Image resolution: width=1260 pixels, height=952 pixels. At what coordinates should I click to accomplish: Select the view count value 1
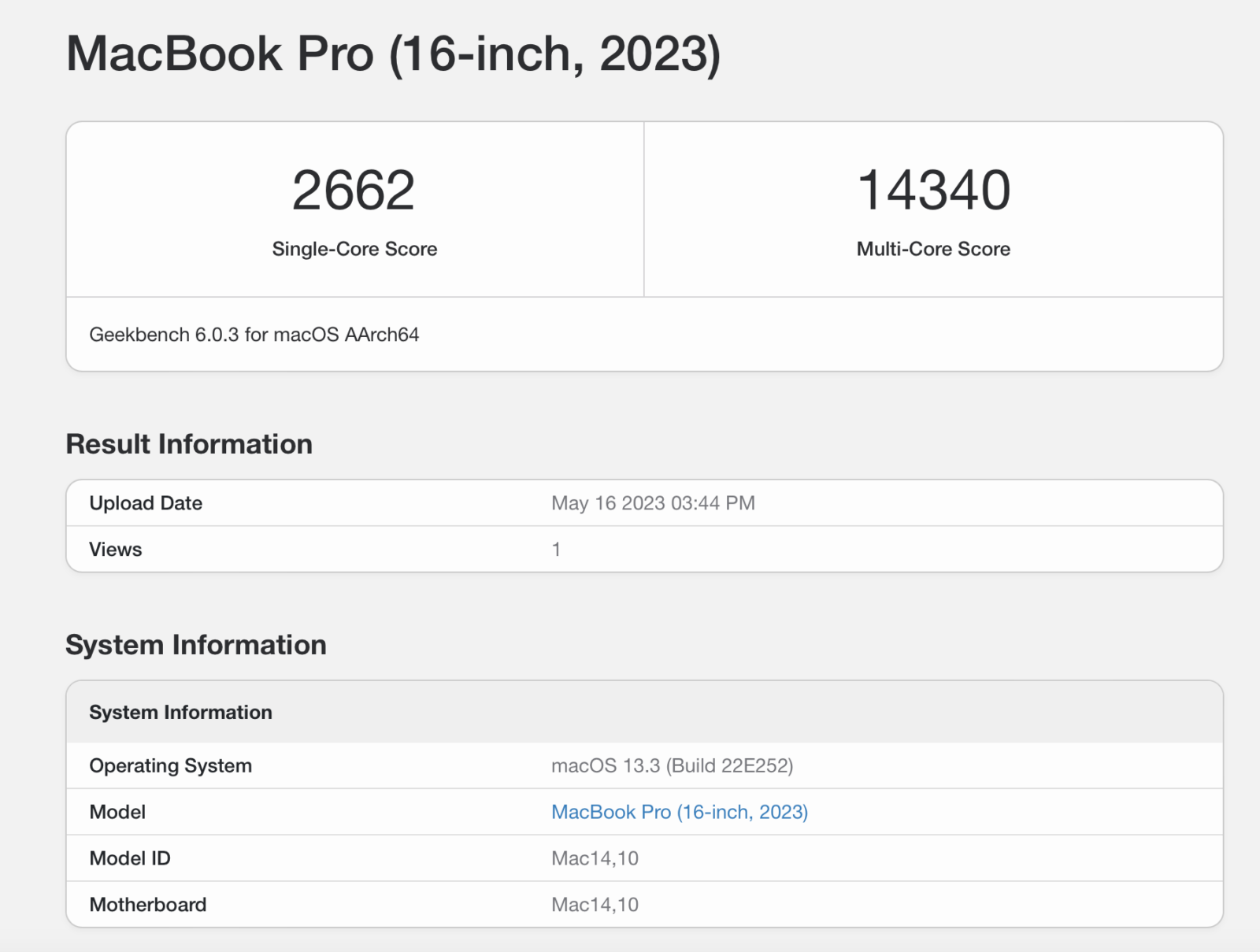coord(556,550)
